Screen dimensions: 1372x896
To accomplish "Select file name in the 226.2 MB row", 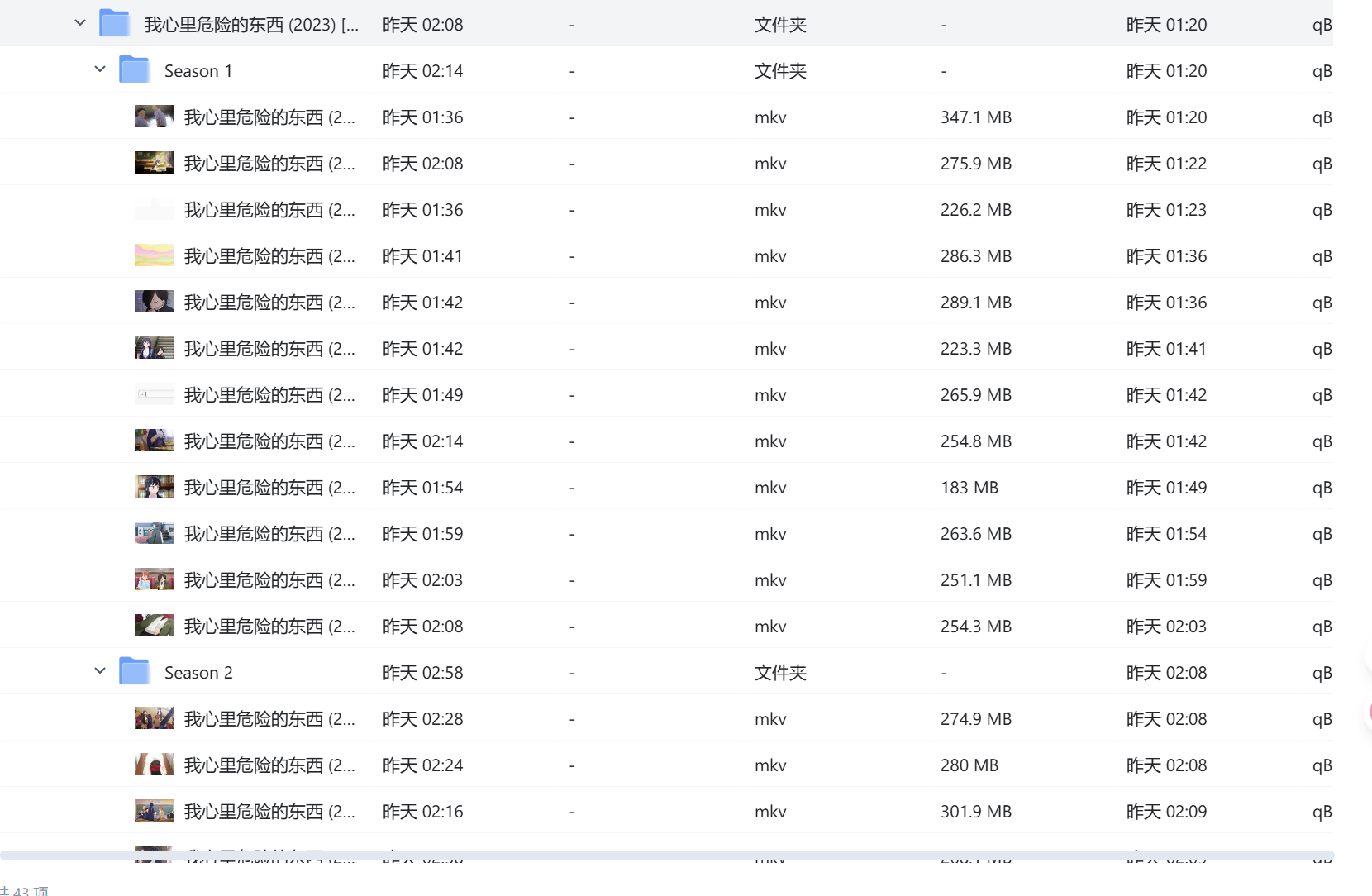I will pyautogui.click(x=269, y=210).
